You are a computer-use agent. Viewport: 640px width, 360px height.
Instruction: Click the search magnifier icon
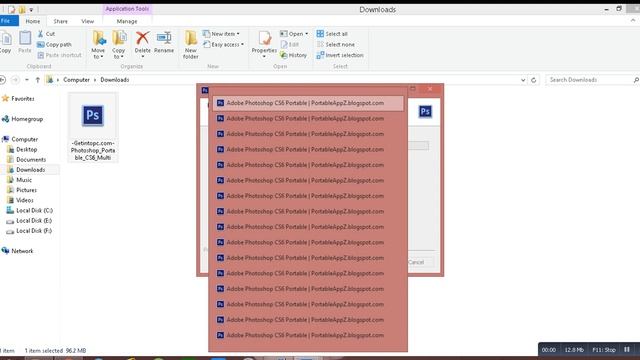[636, 80]
